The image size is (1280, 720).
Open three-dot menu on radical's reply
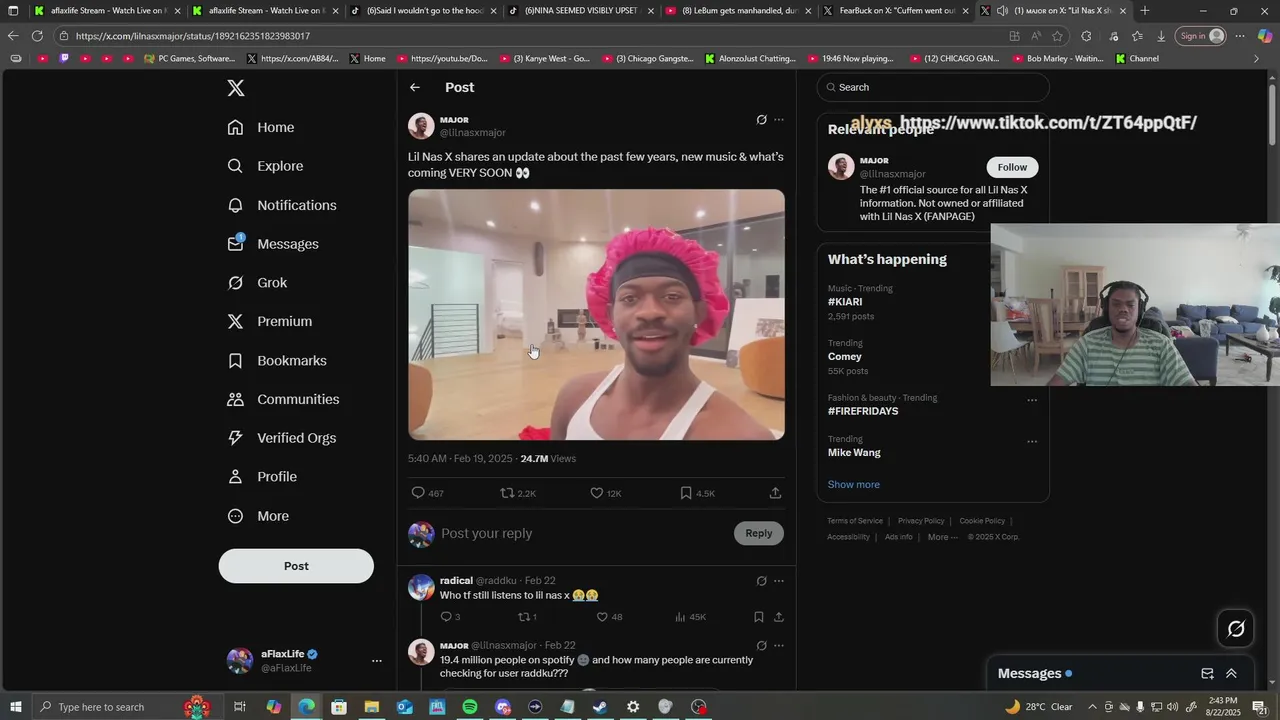click(779, 581)
